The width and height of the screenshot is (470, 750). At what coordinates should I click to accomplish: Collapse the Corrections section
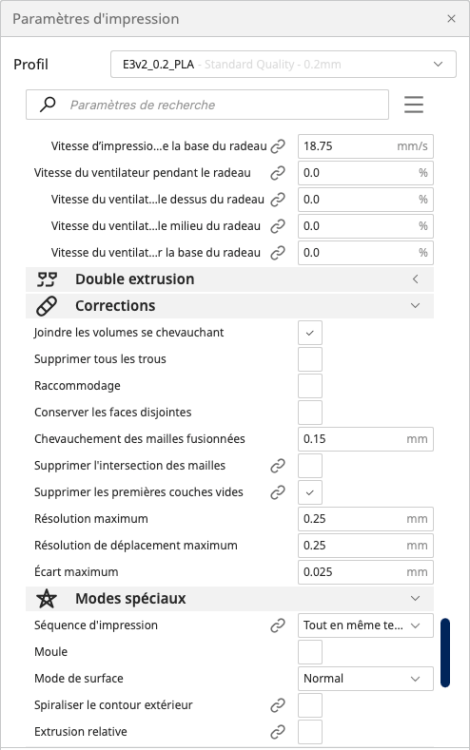[230, 306]
